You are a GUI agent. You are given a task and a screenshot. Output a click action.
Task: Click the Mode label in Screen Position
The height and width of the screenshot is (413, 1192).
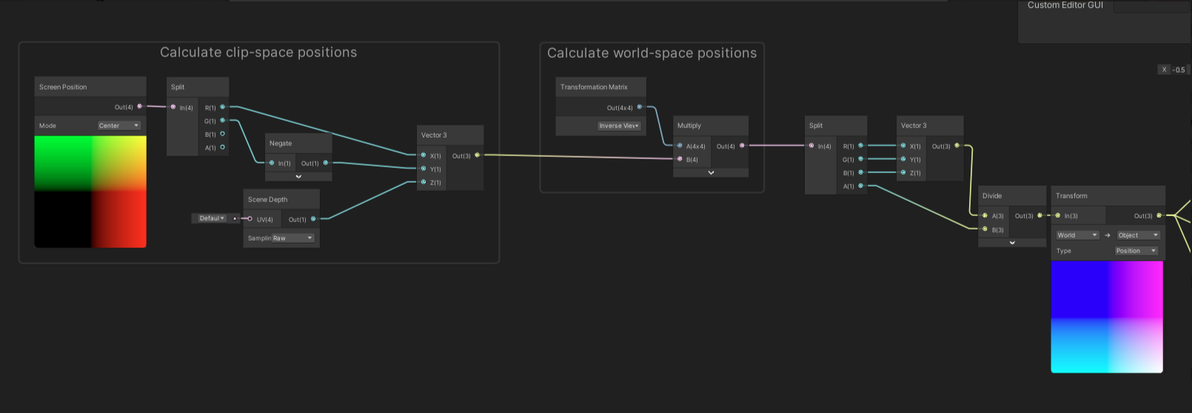48,125
